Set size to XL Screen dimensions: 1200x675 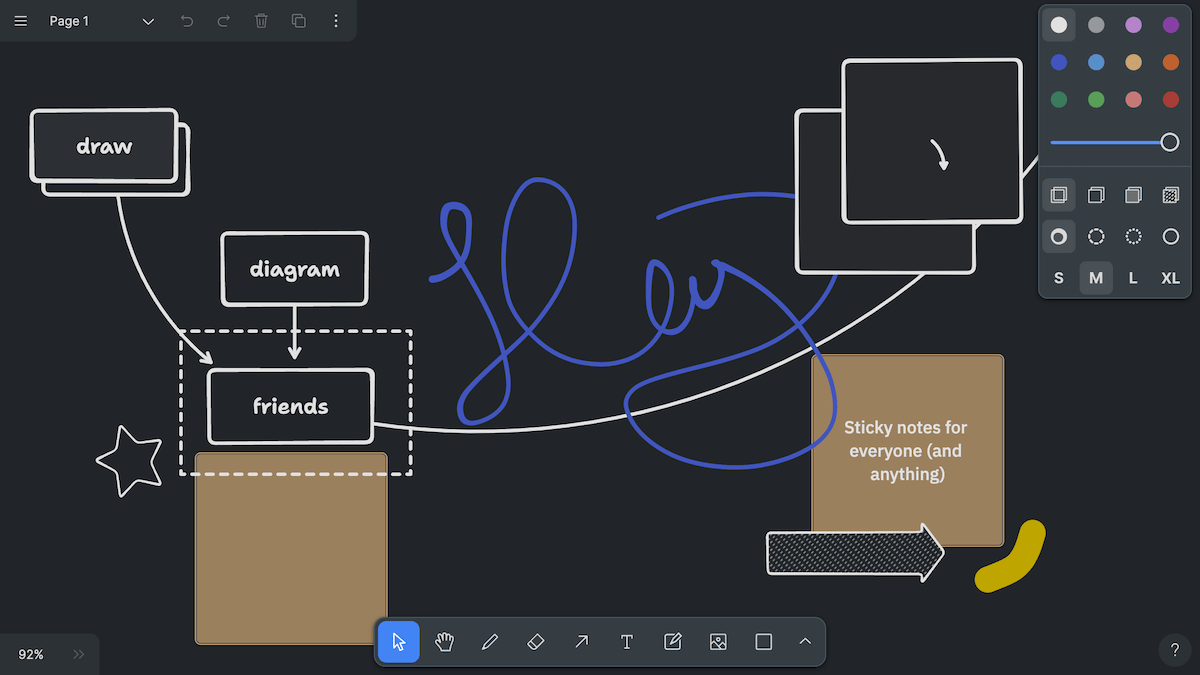tap(1171, 278)
